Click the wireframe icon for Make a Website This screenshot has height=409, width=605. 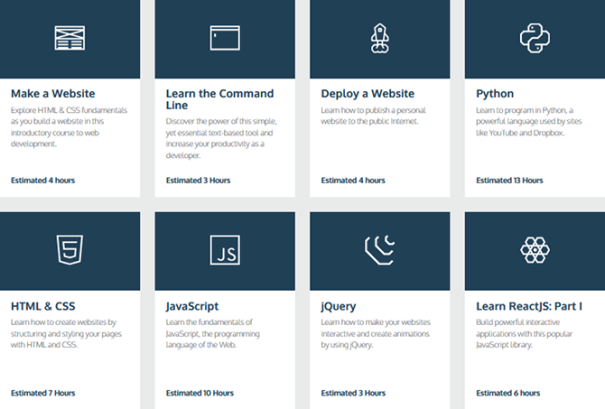pos(69,38)
